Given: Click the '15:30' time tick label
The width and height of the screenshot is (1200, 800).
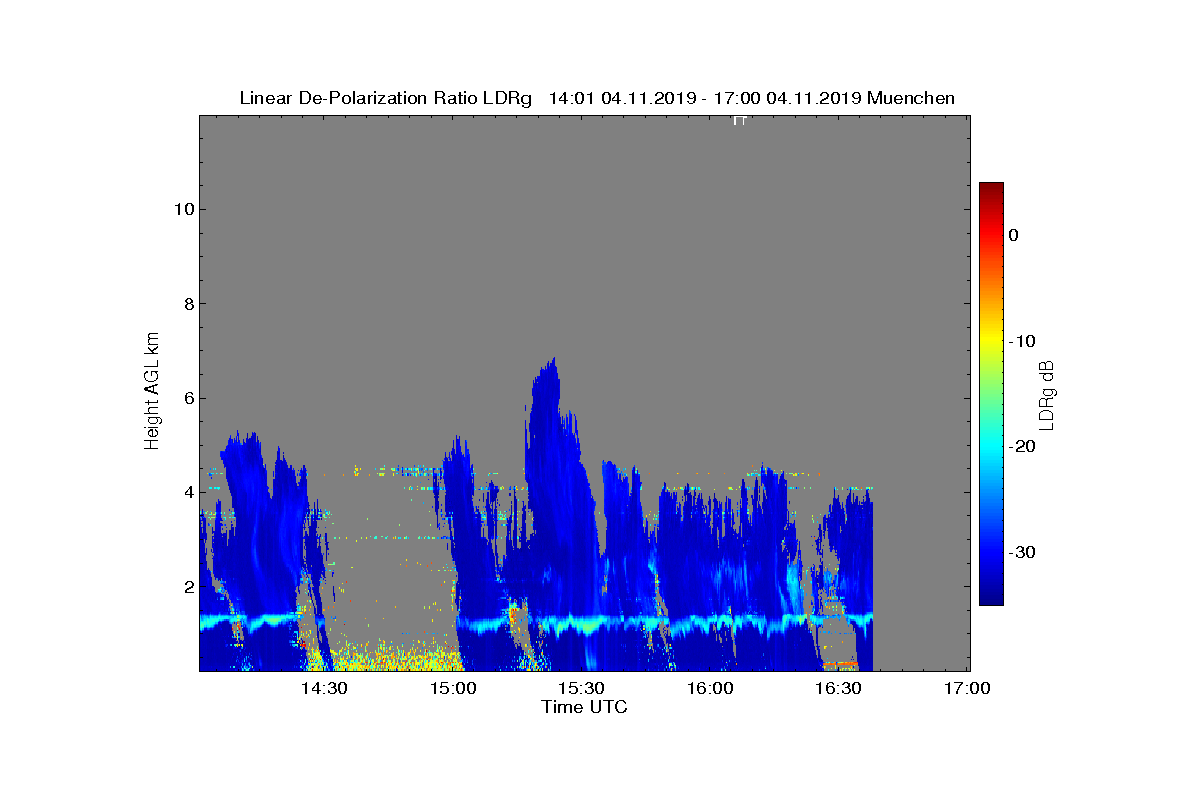Looking at the screenshot, I should [x=581, y=688].
